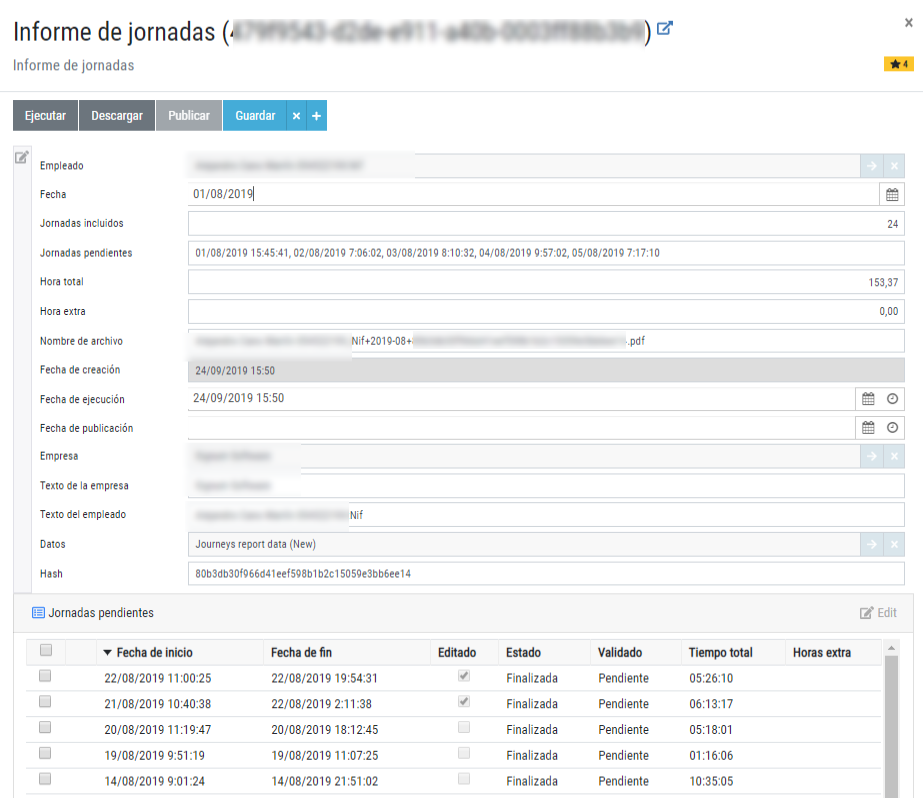Select row 21/08/2019 10:40:38 checkbox

[45, 701]
